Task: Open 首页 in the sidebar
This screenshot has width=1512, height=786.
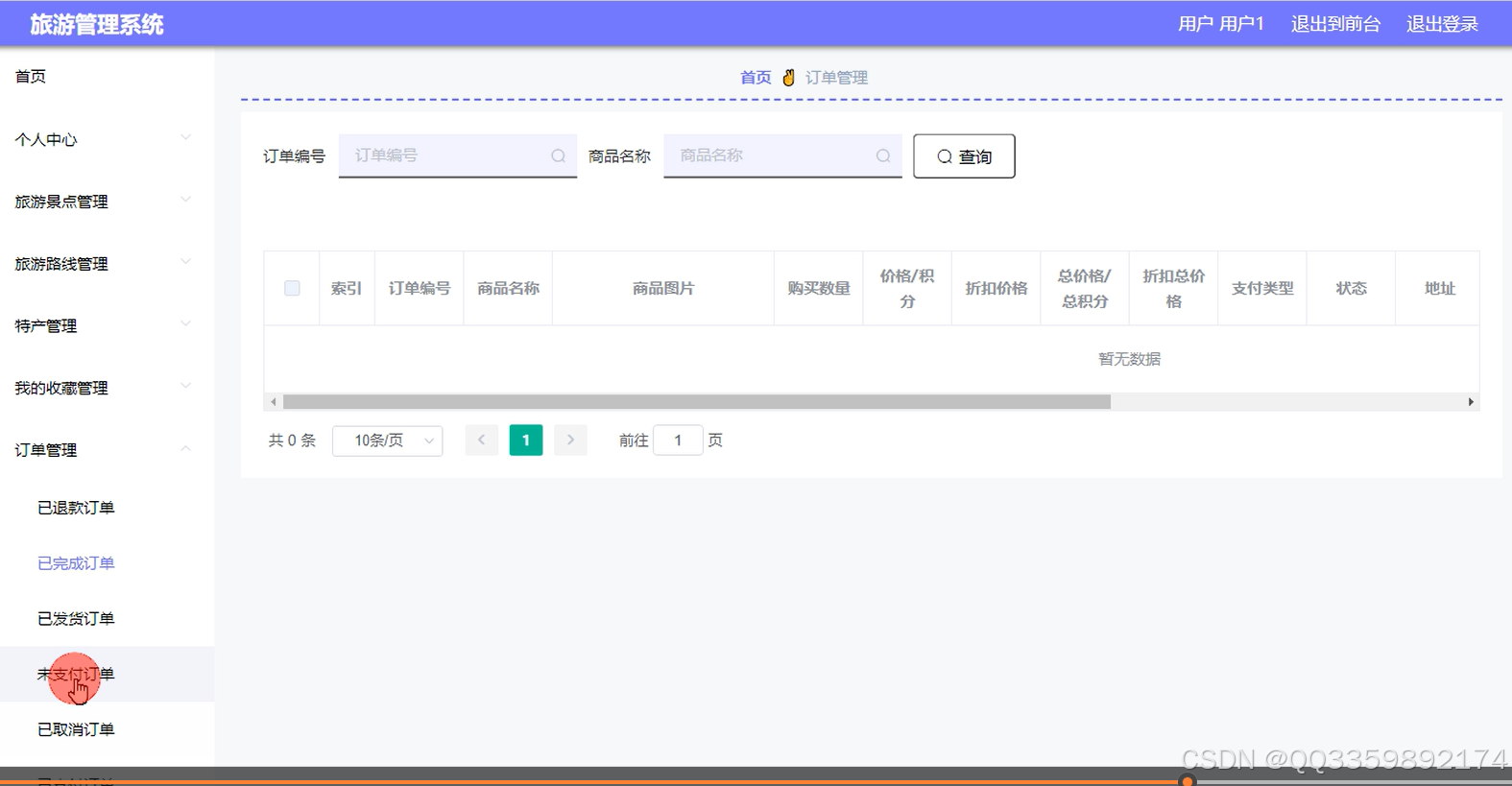Action: [x=31, y=77]
